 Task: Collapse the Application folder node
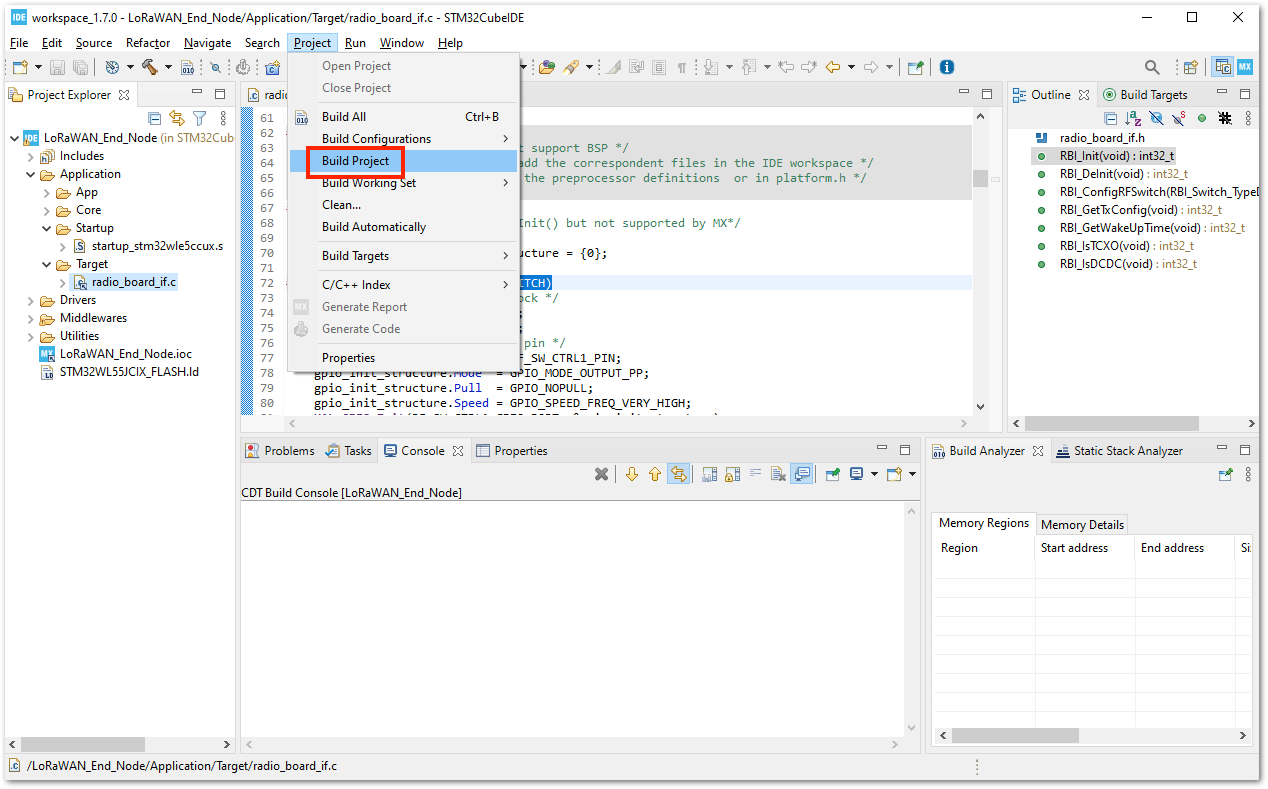pos(30,174)
